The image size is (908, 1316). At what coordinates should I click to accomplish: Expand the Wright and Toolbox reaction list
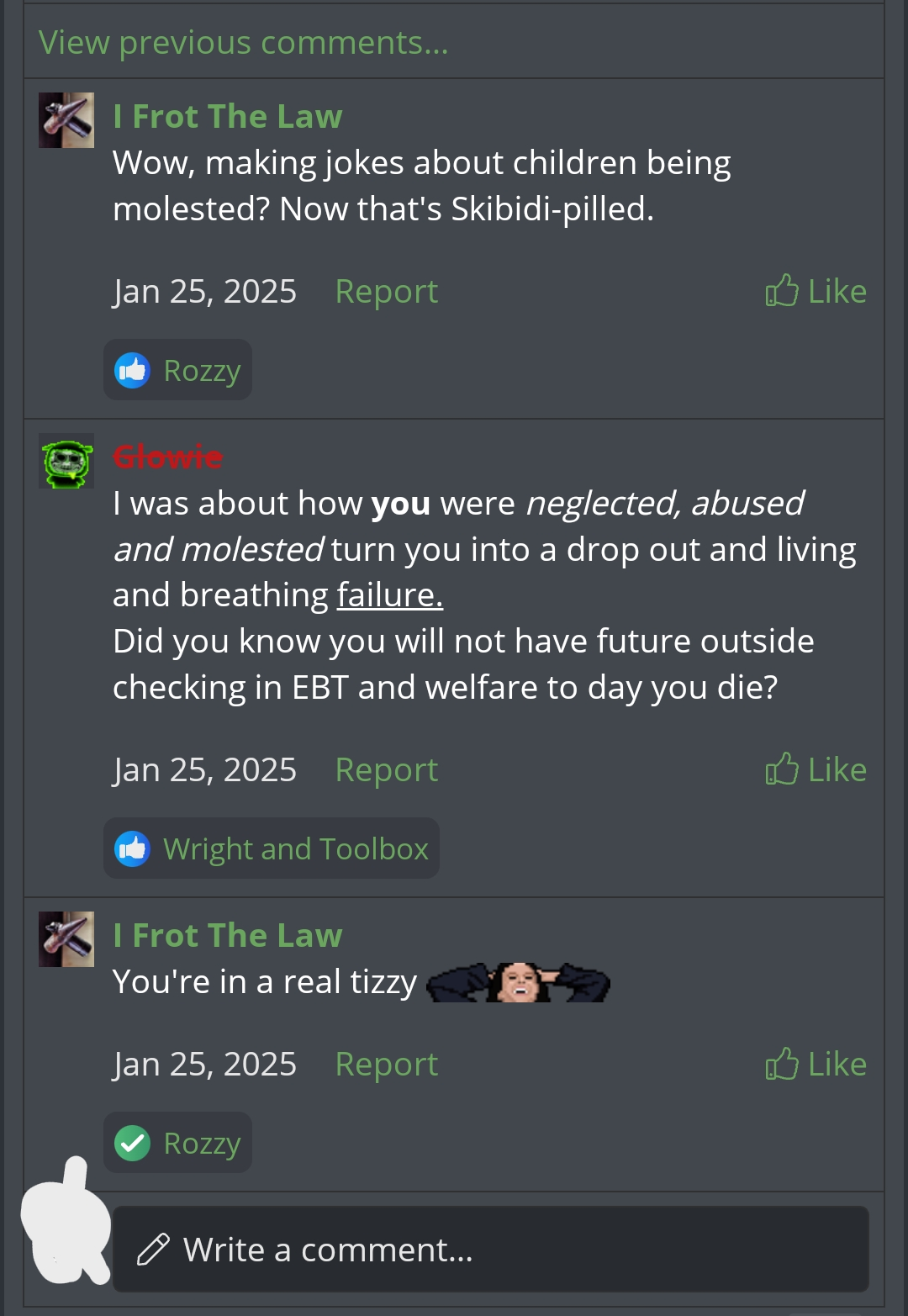(x=271, y=848)
